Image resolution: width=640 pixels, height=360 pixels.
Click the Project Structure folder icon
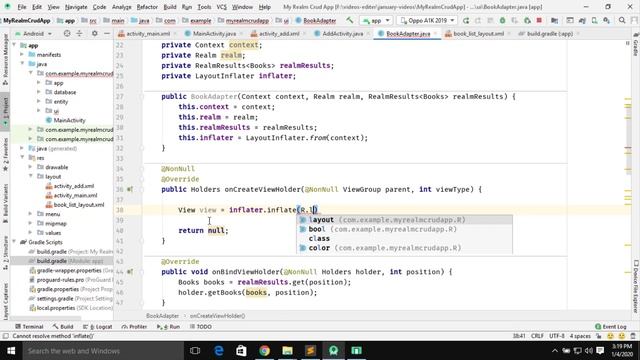pyautogui.click(x=554, y=20)
